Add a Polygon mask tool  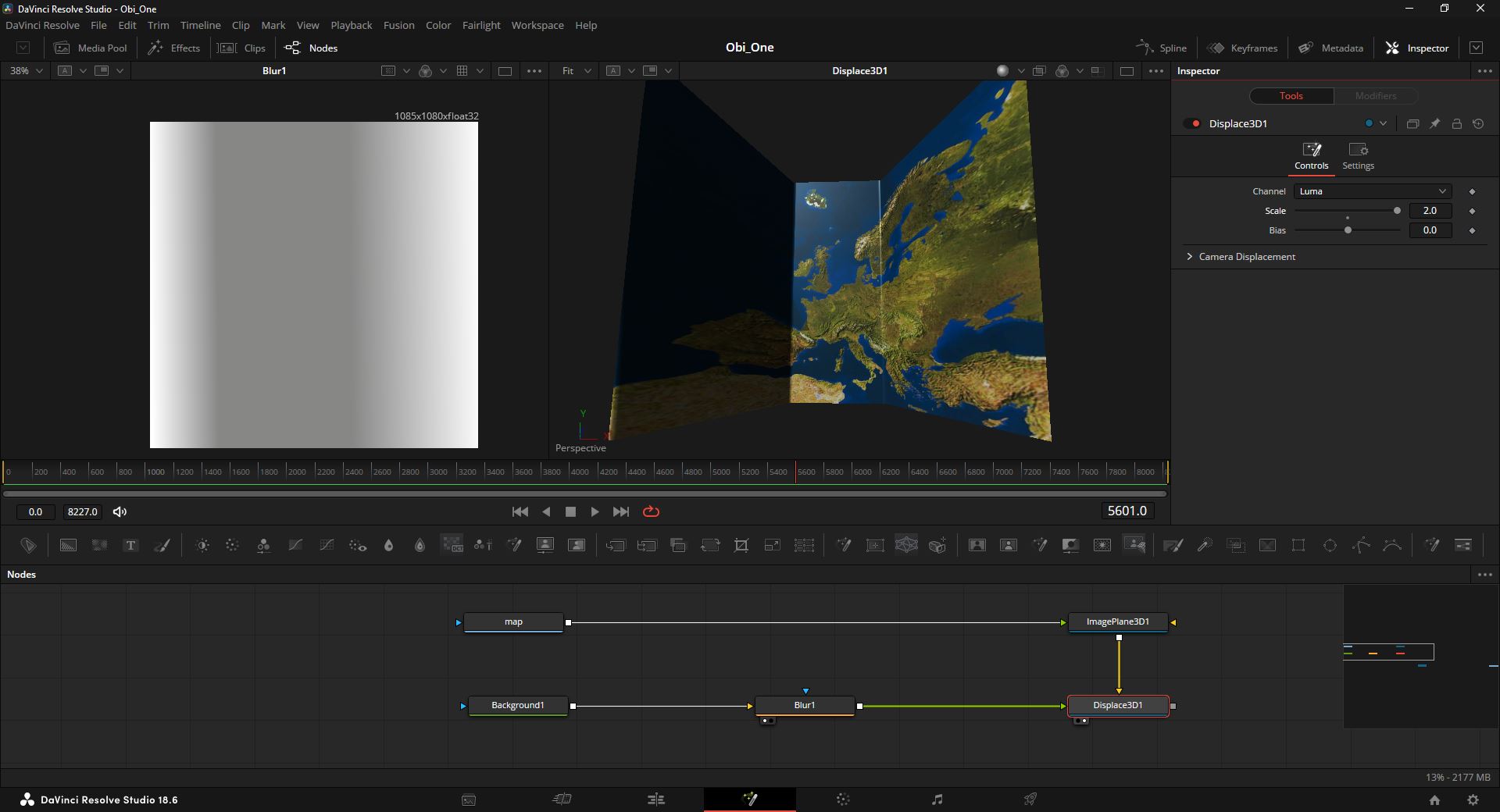pyautogui.click(x=1361, y=545)
